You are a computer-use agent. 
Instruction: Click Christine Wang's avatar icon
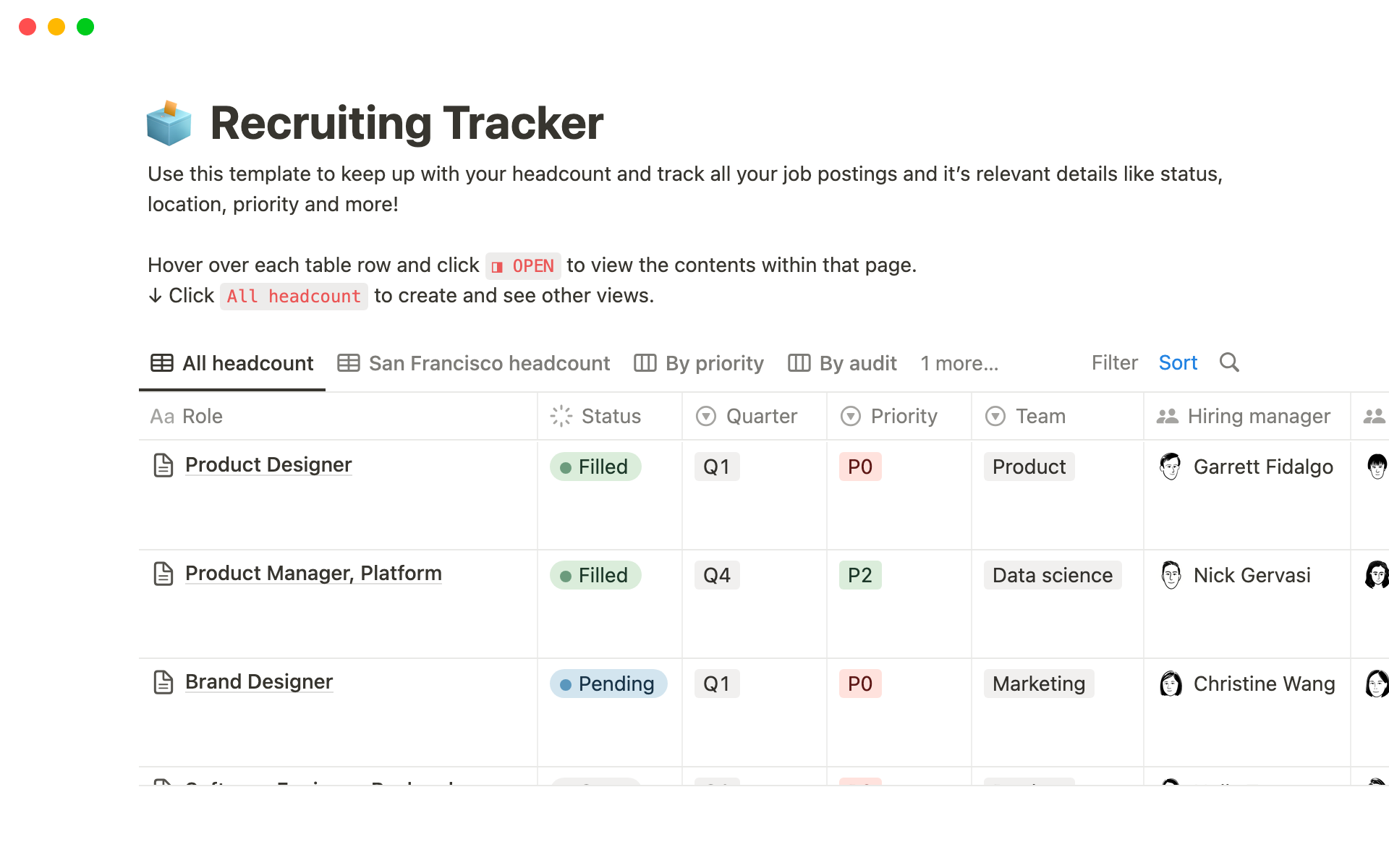click(x=1170, y=684)
